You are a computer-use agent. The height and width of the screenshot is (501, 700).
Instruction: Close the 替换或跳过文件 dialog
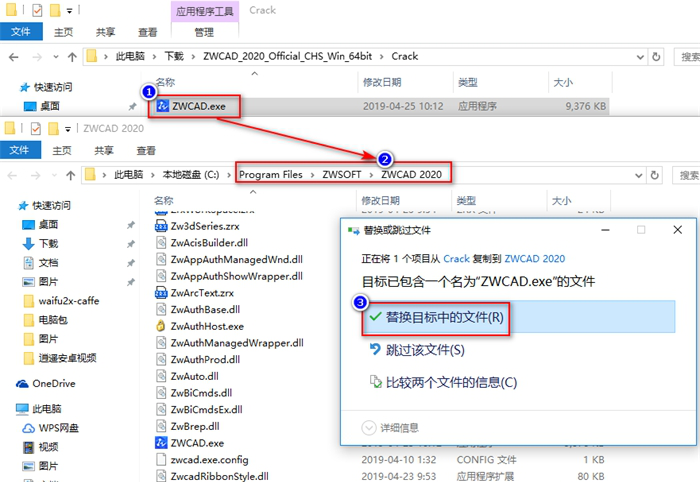(677, 230)
